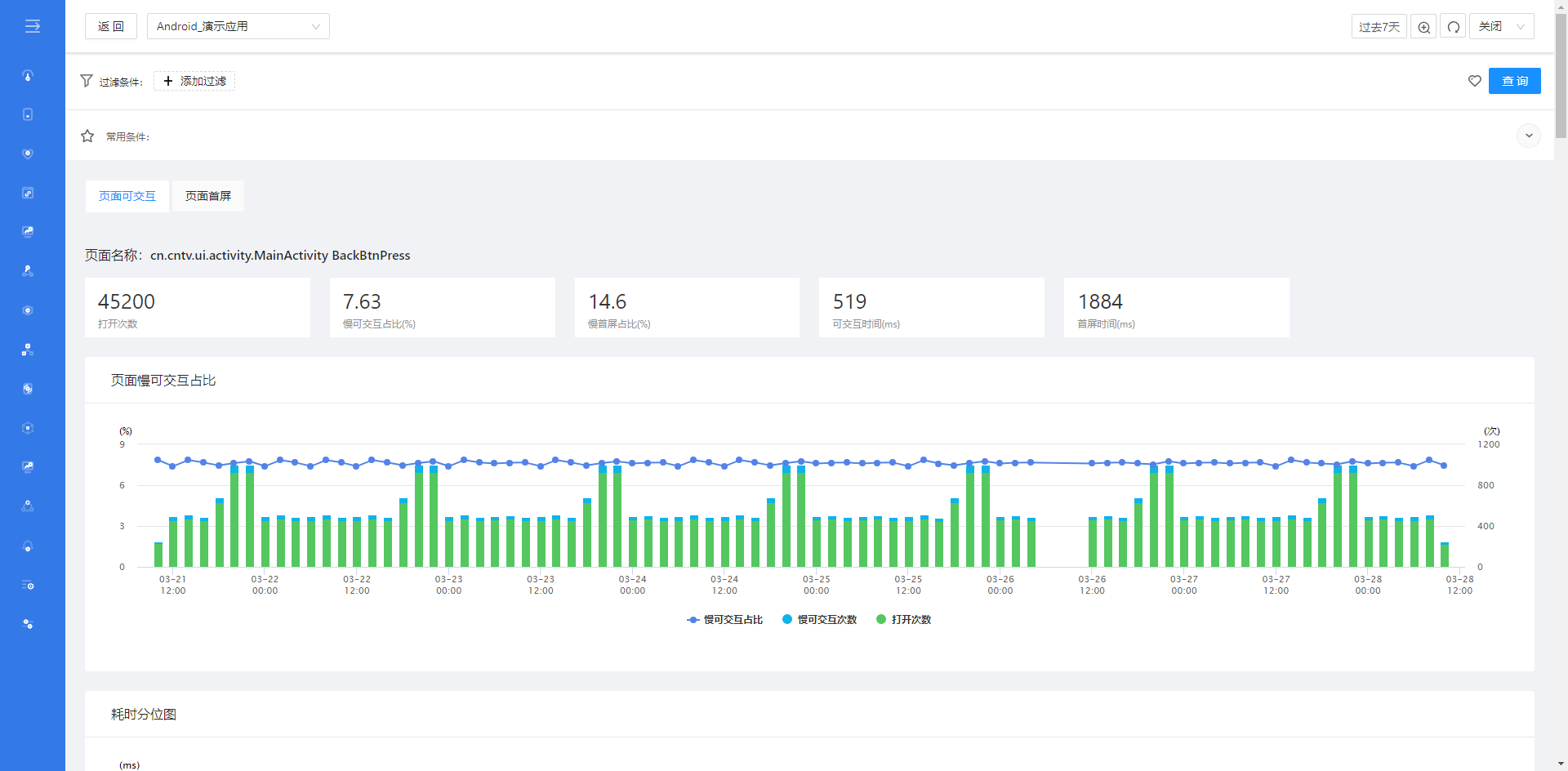Viewport: 1568px width, 771px height.
Task: Toggle the sidebar hamburger menu icon
Action: (32, 26)
